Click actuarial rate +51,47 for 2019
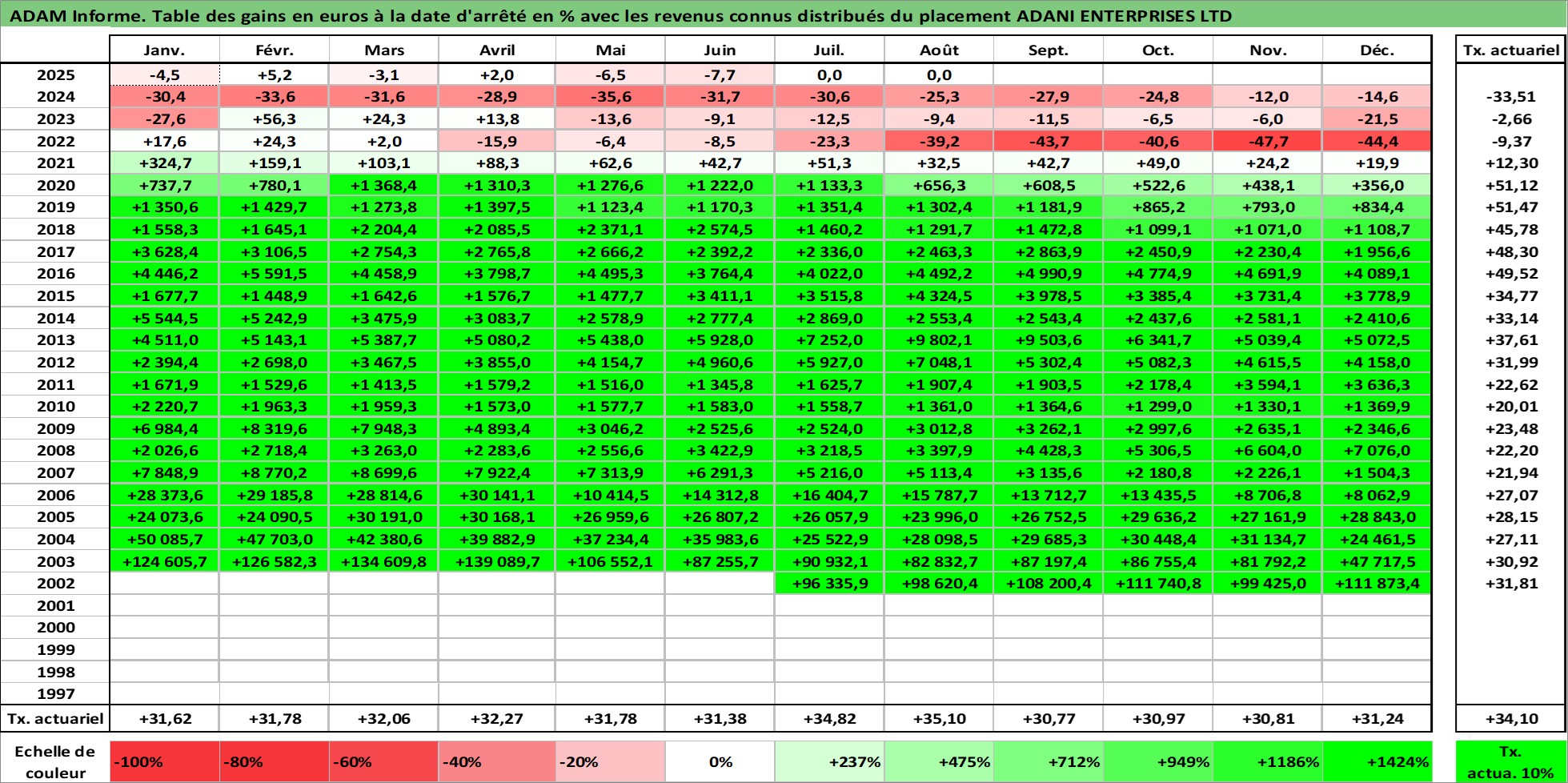Image resolution: width=1568 pixels, height=783 pixels. pyautogui.click(x=1511, y=207)
